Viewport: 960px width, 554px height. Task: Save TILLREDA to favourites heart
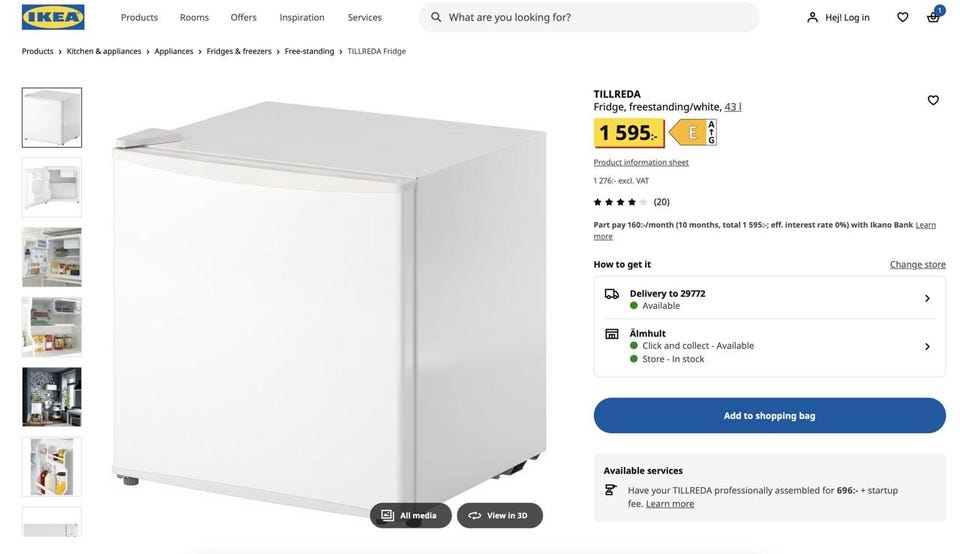(933, 100)
